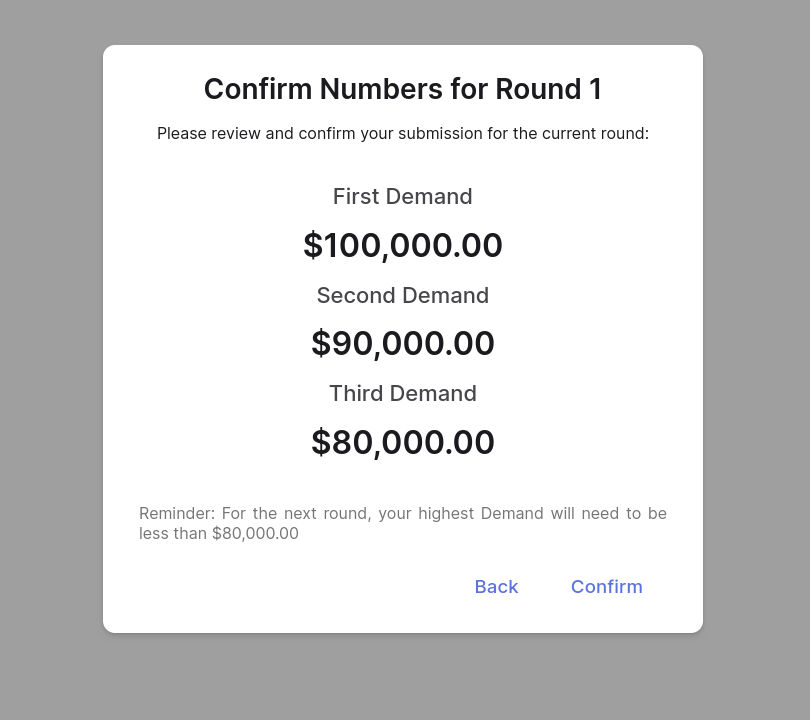810x720 pixels.
Task: Click "Round 1" in the dialog title
Action: (548, 89)
